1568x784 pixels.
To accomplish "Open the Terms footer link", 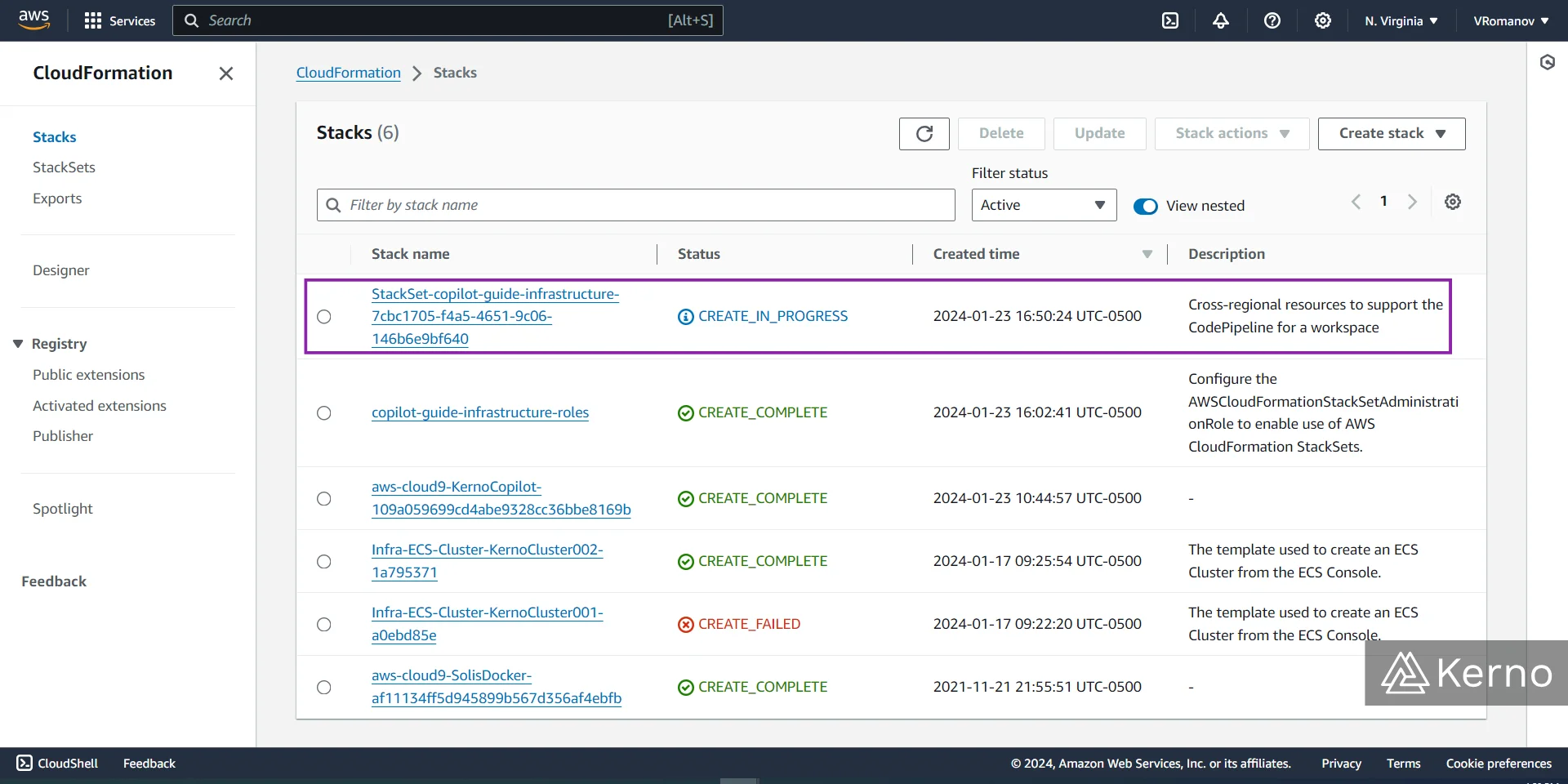I will [1403, 764].
